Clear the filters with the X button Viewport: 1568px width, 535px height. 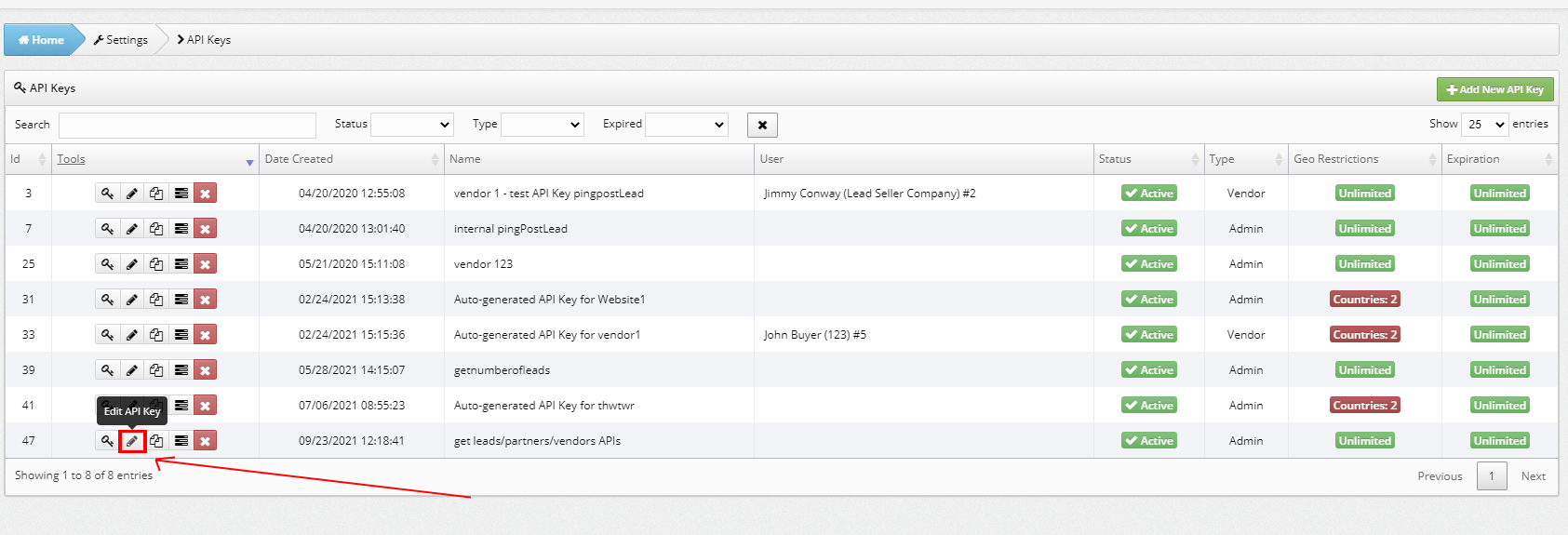[762, 125]
